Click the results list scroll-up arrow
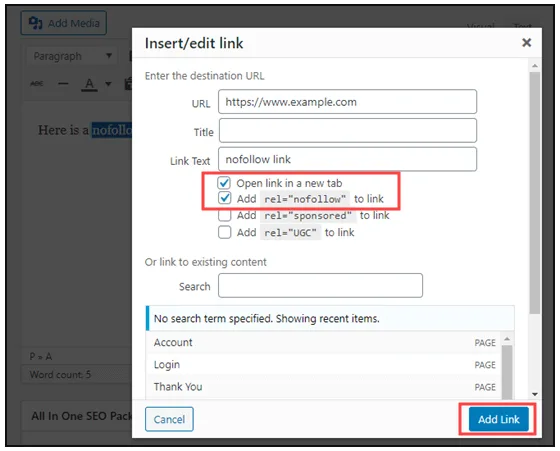Screen dimensions: 560x451 (507, 339)
